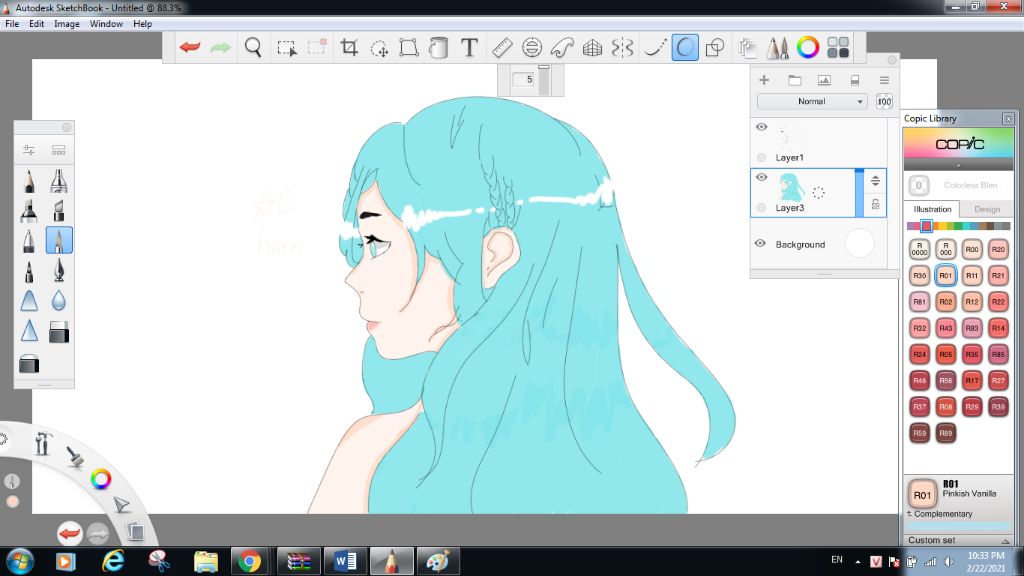Open Brush Properties sliders icon
This screenshot has width=1024, height=576.
[29, 150]
